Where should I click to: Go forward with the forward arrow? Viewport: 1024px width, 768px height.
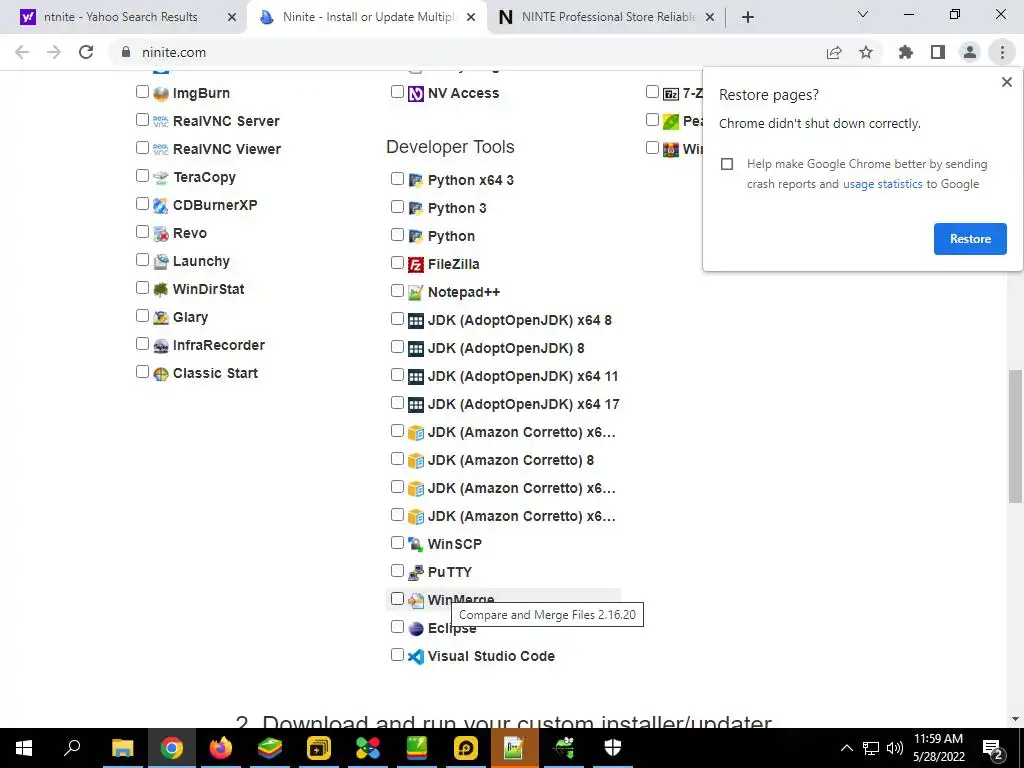54,52
